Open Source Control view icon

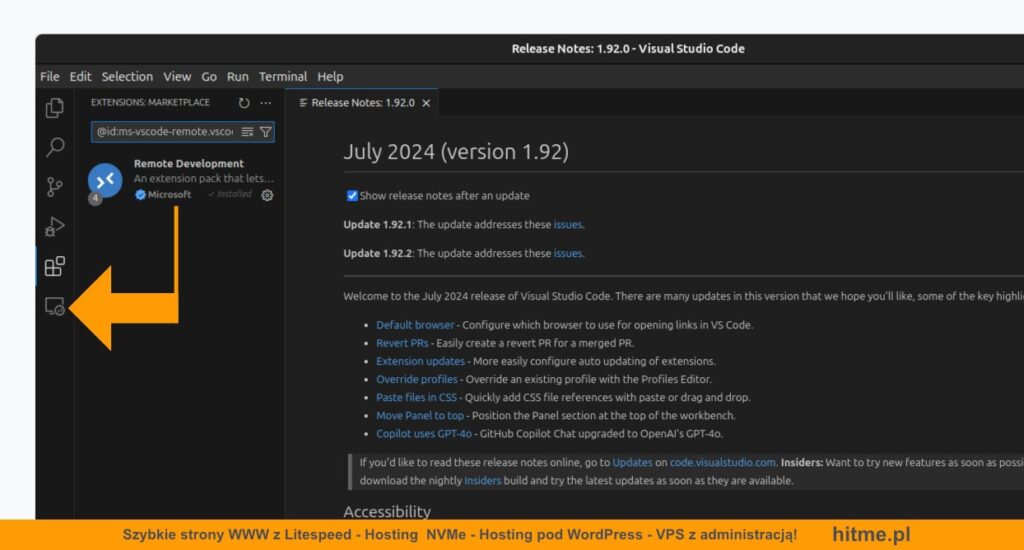click(55, 187)
